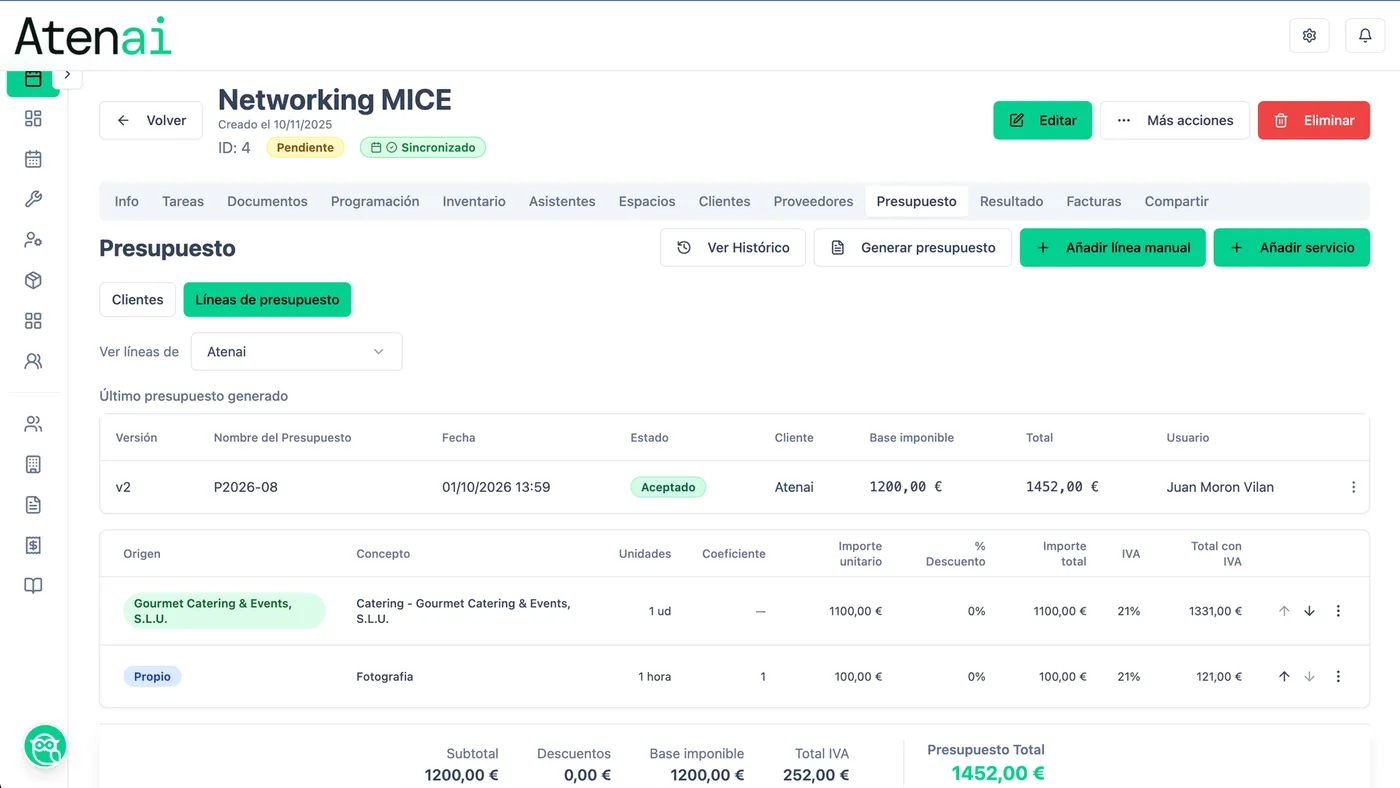Switch to the Info tab
Screen dimensions: 1400x788
click(x=127, y=201)
